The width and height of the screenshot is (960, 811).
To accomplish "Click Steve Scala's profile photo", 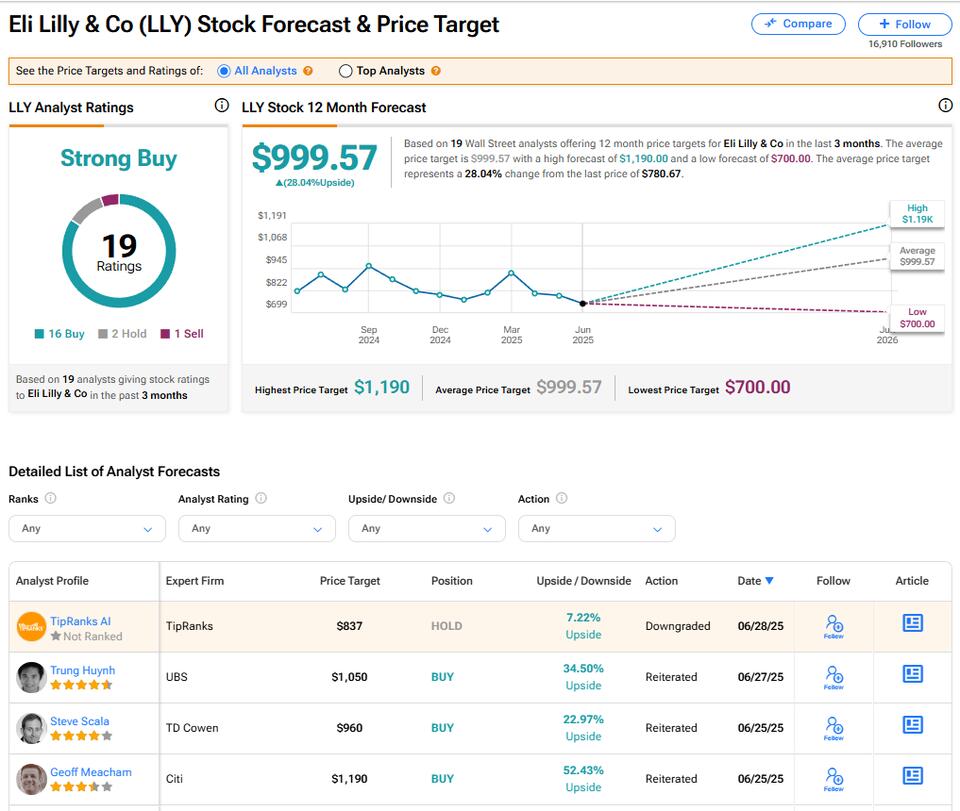I will (x=31, y=728).
